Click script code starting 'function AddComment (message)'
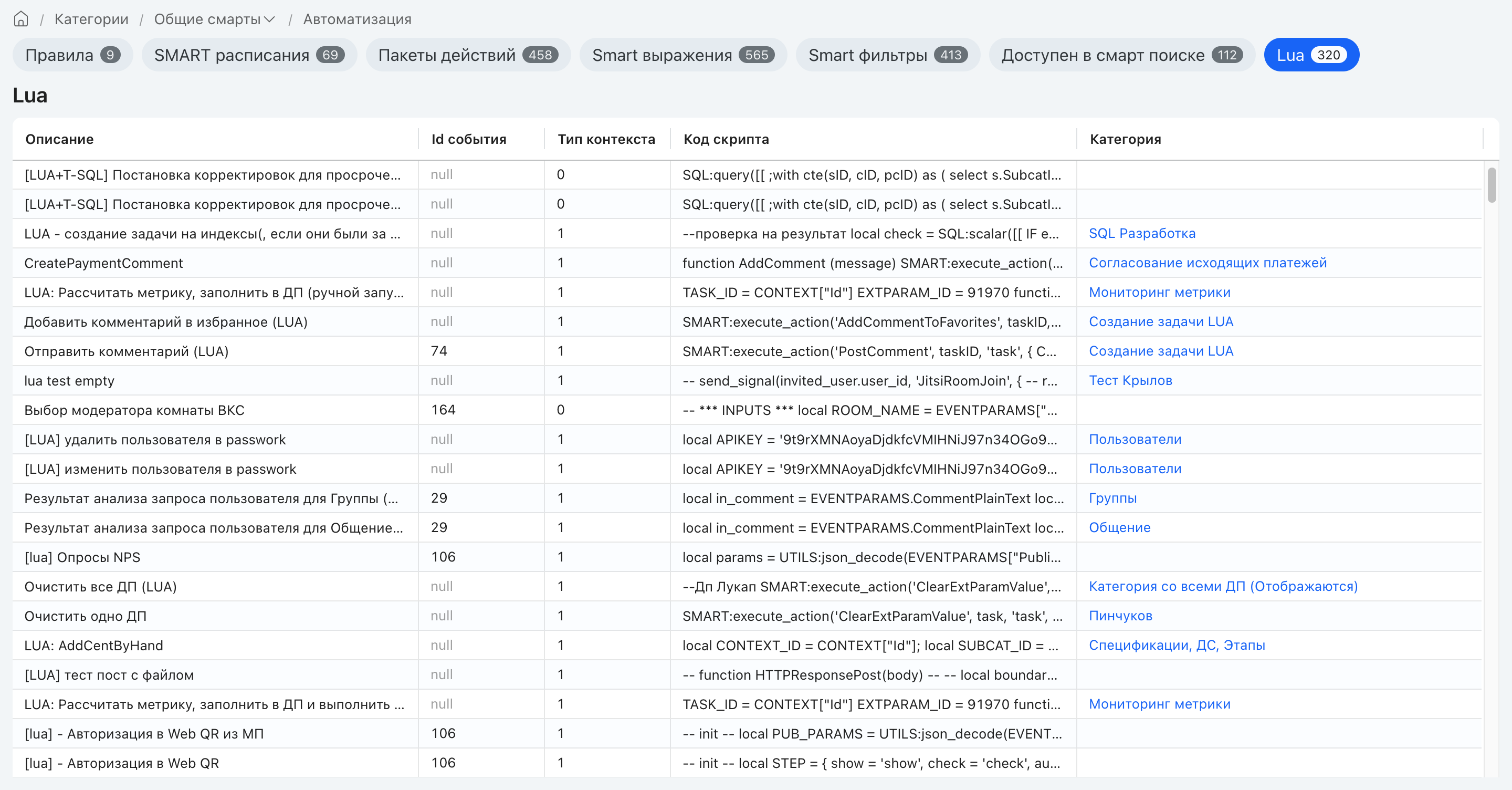The width and height of the screenshot is (1512, 790). (872, 263)
